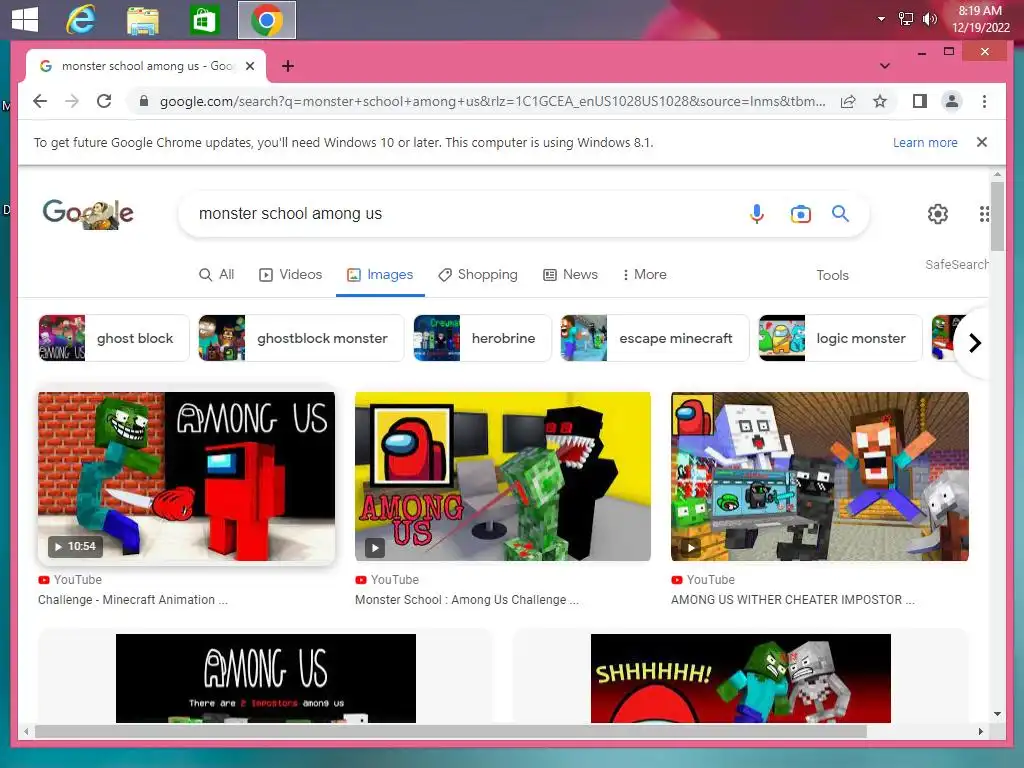Filter by the herobrine chip
This screenshot has width=1024, height=768.
(482, 338)
